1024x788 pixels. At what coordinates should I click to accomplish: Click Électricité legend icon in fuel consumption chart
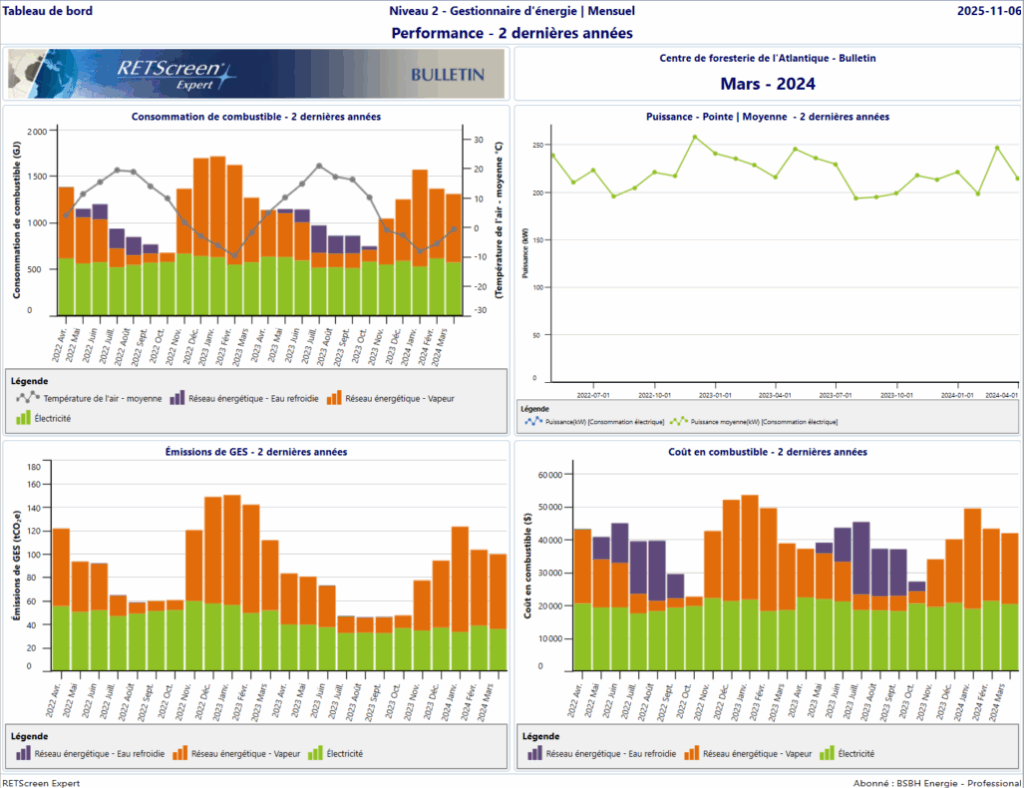click(x=22, y=418)
